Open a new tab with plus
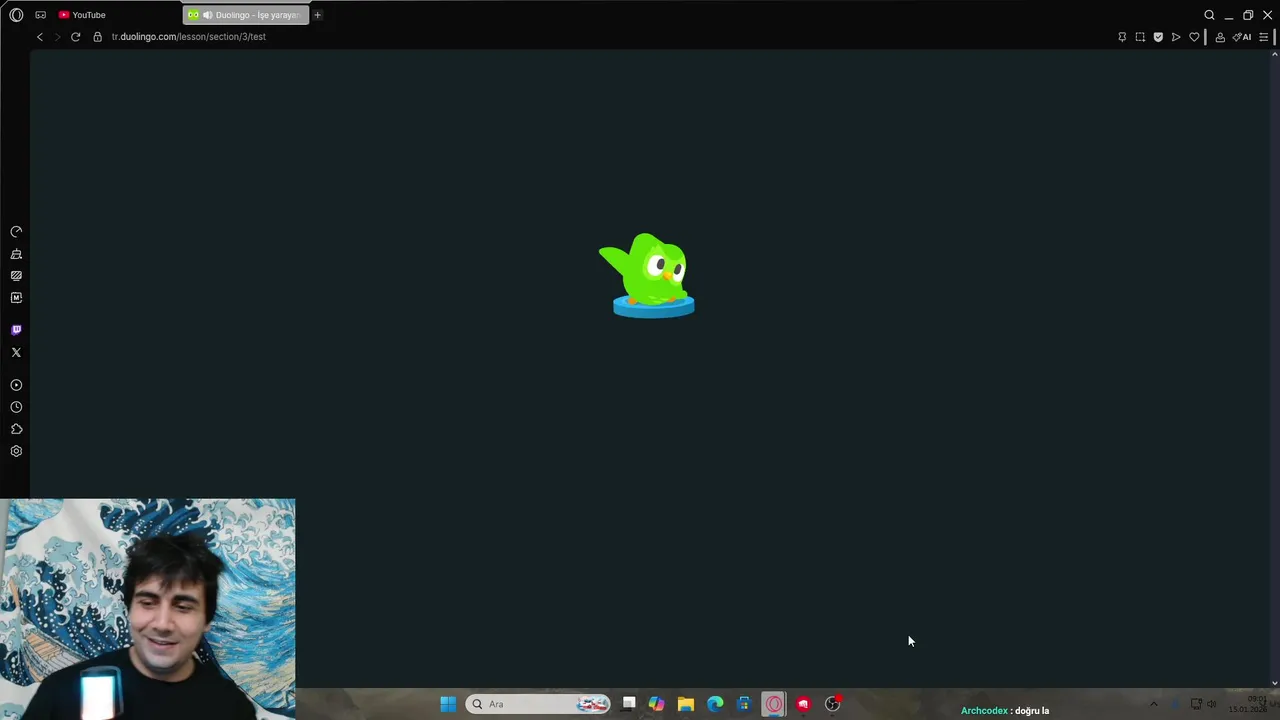Screen dimensions: 1280x720 (x=317, y=15)
